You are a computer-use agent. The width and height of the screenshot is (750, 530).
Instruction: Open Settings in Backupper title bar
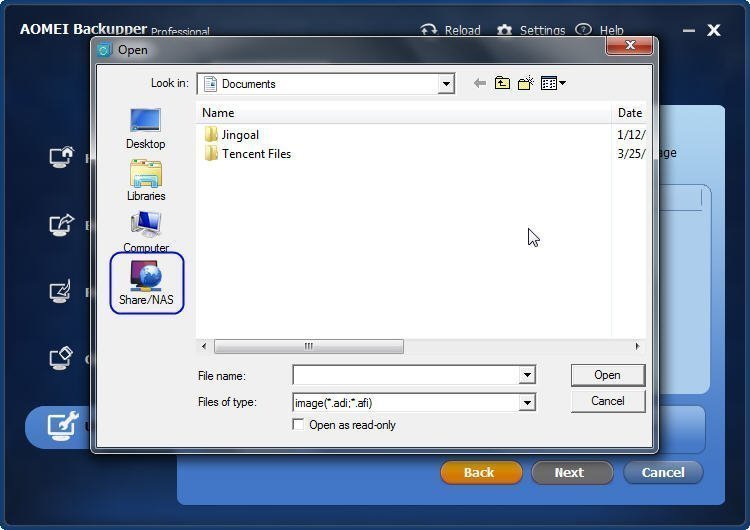[x=531, y=30]
